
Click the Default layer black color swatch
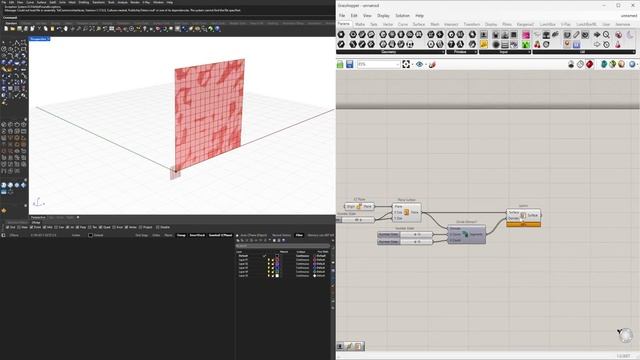pos(277,256)
